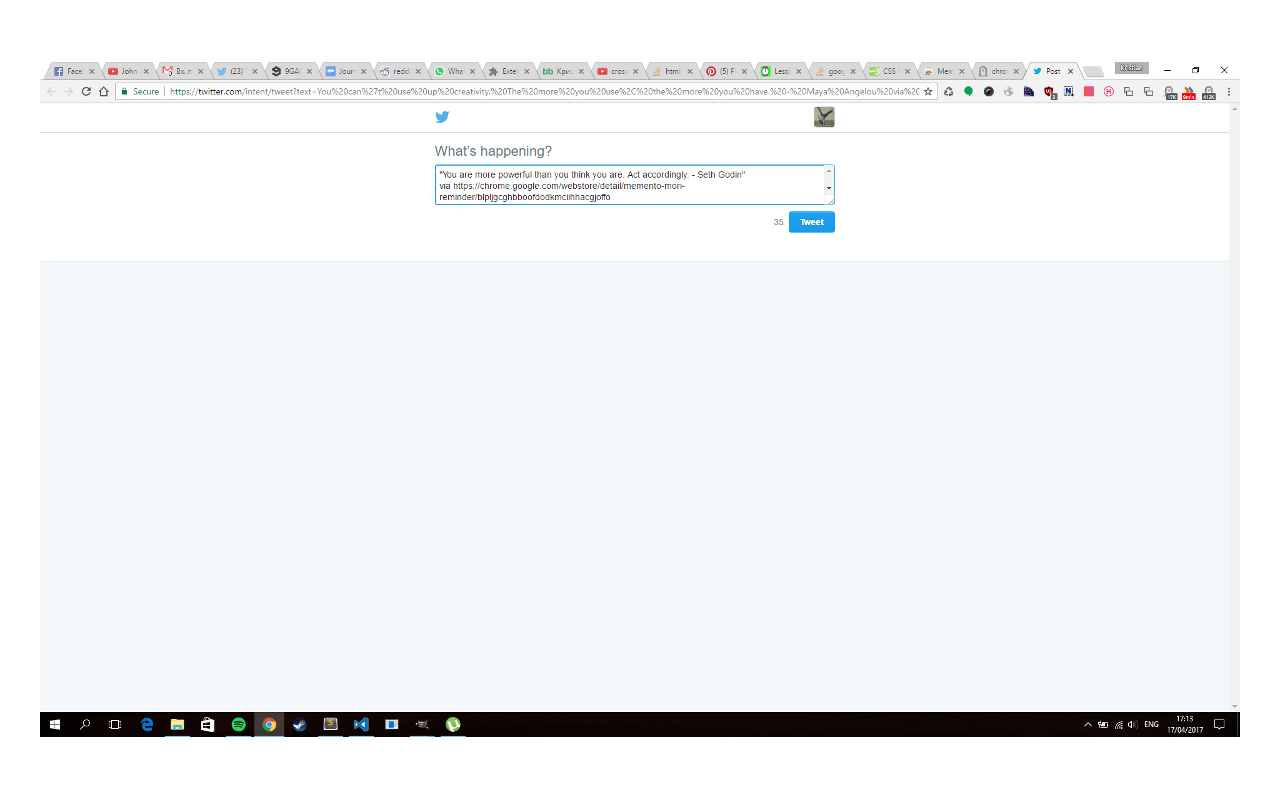The width and height of the screenshot is (1280, 800).
Task: Click the padlock extension with 412K badge
Action: [x=1208, y=92]
